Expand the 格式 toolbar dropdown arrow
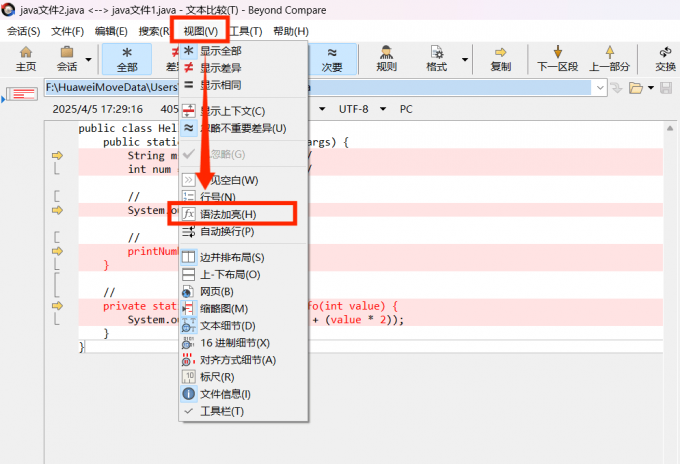 pyautogui.click(x=464, y=58)
